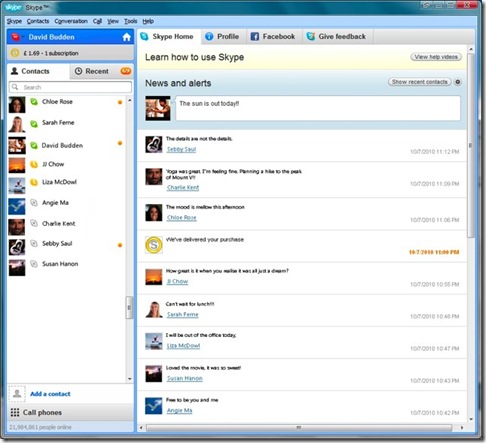The width and height of the screenshot is (486, 443).
Task: Open Susan Hanon link in news feed
Action: [x=185, y=378]
